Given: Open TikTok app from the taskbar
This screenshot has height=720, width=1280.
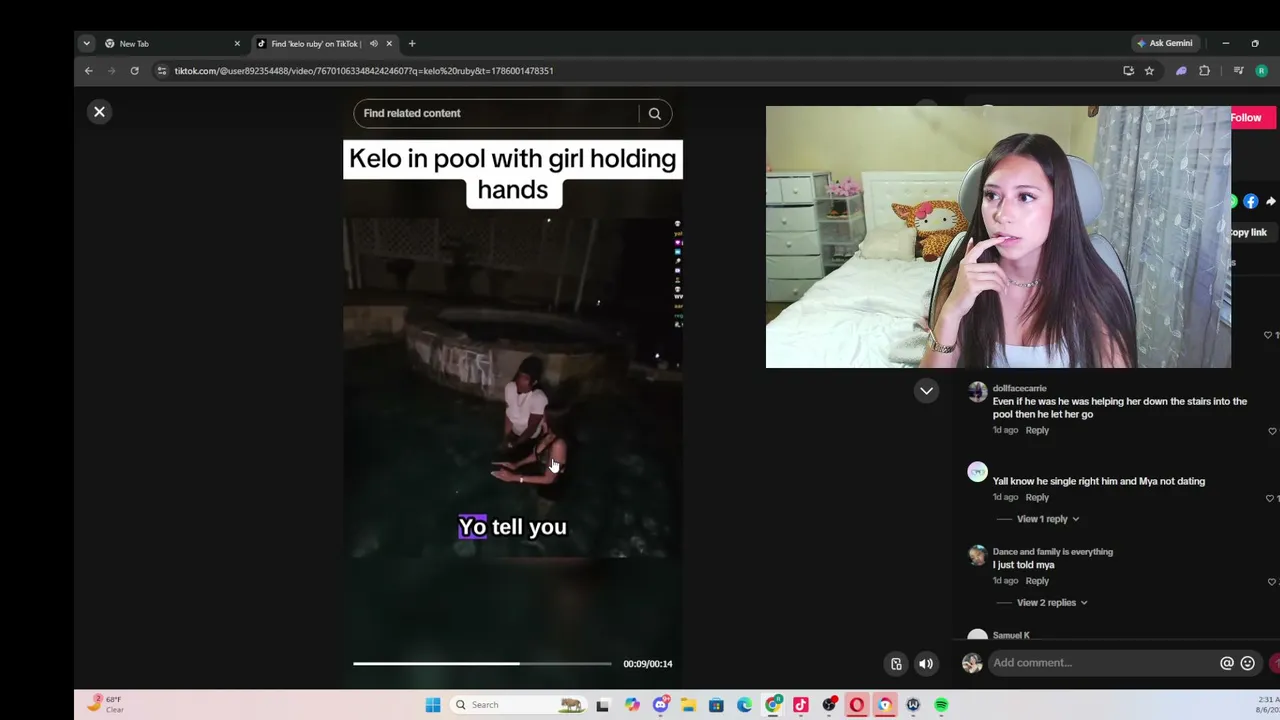Looking at the screenshot, I should point(800,705).
